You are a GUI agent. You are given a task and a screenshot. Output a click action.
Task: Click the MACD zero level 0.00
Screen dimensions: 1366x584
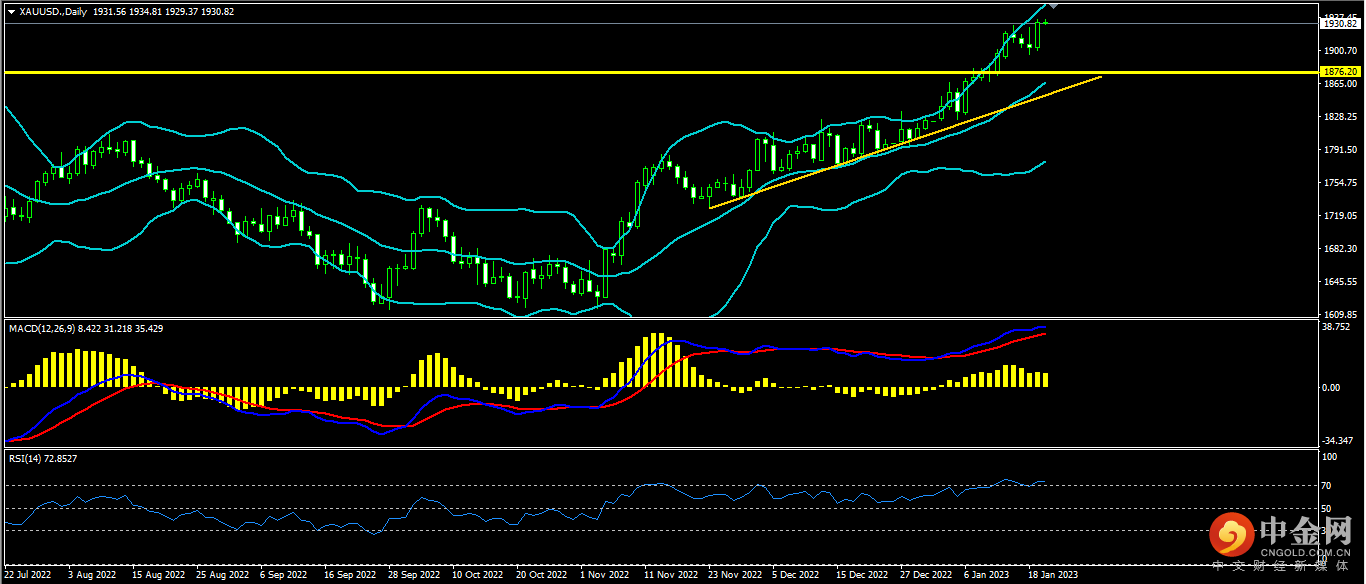1331,388
